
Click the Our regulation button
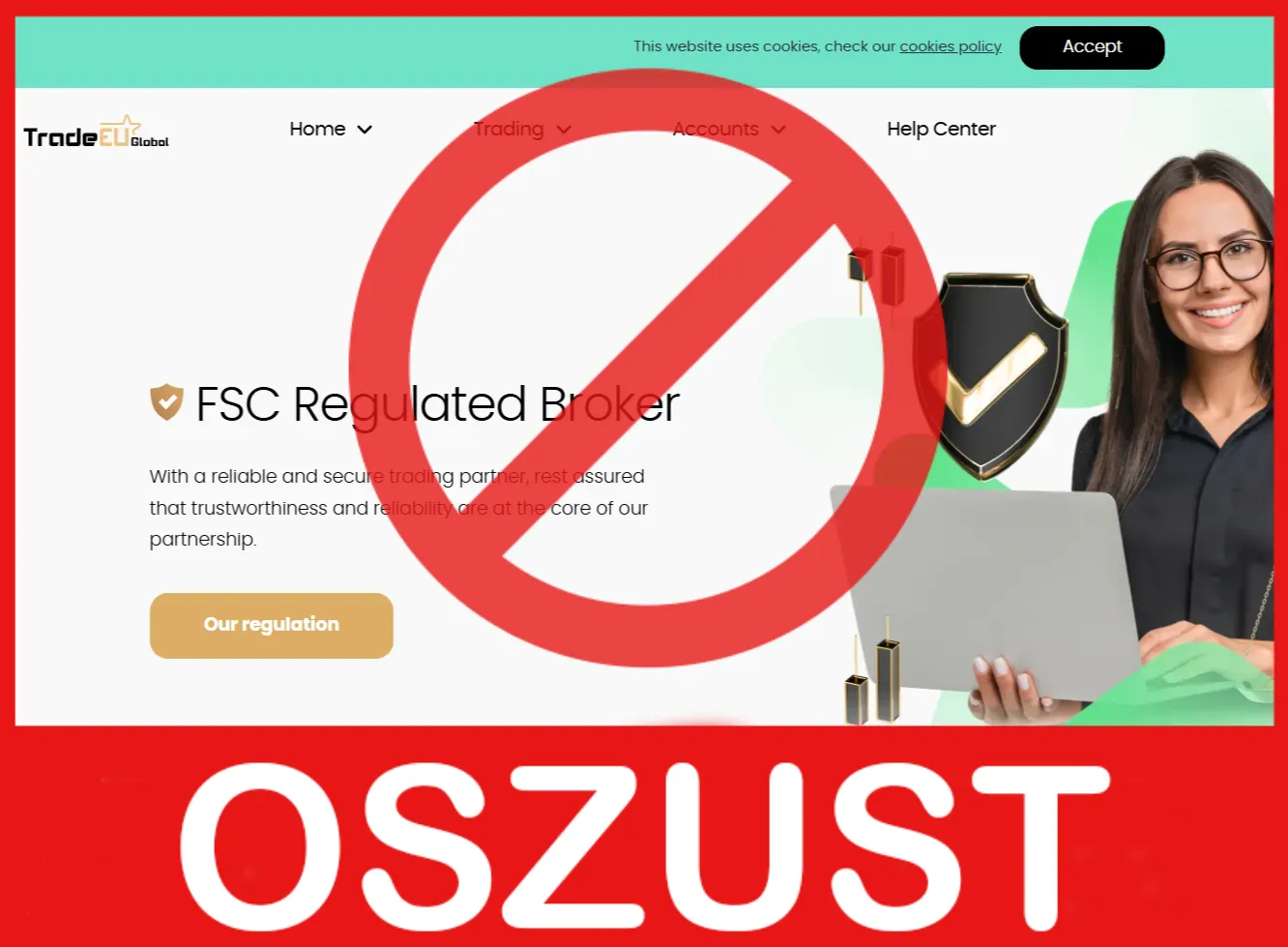pyautogui.click(x=272, y=626)
